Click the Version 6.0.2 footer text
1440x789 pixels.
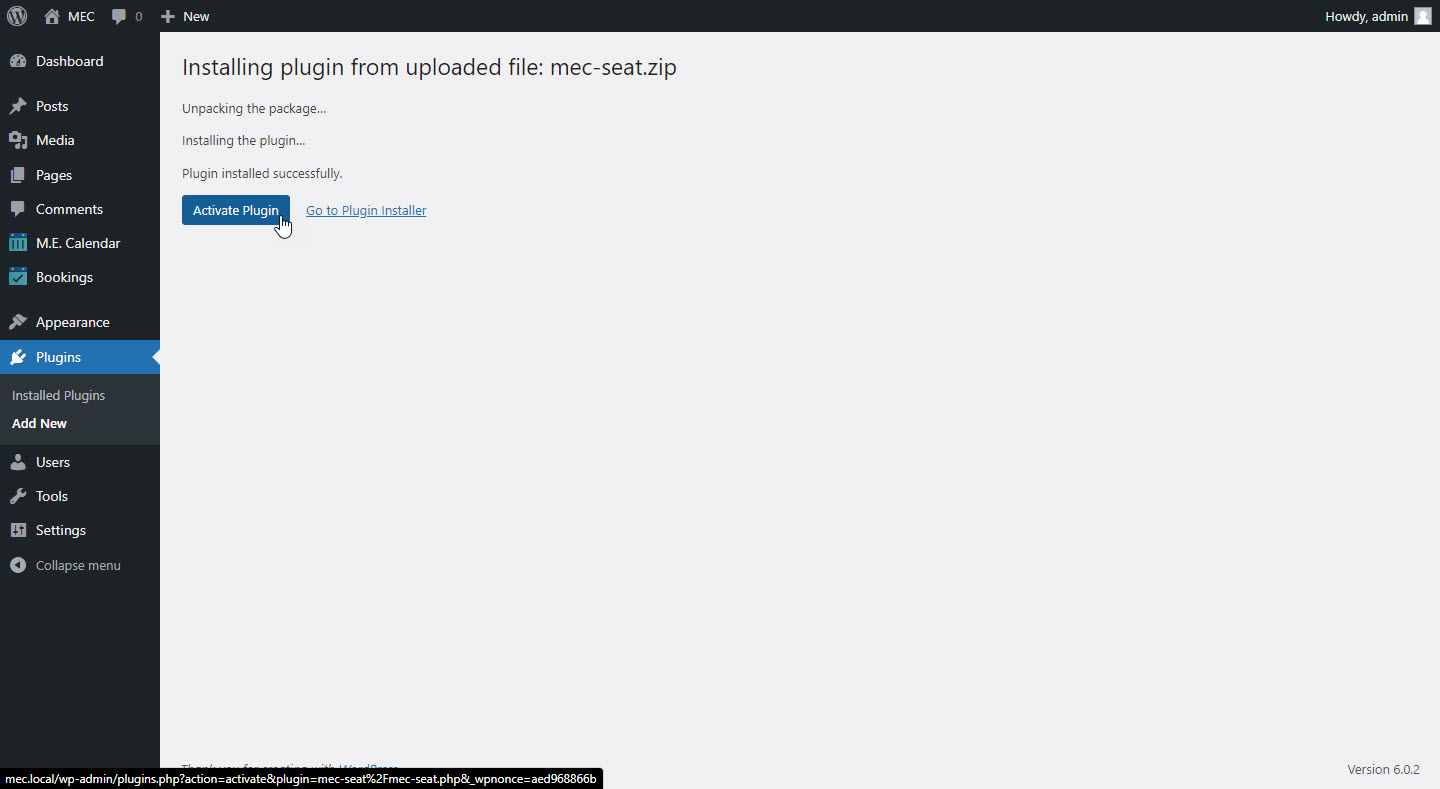coord(1383,769)
